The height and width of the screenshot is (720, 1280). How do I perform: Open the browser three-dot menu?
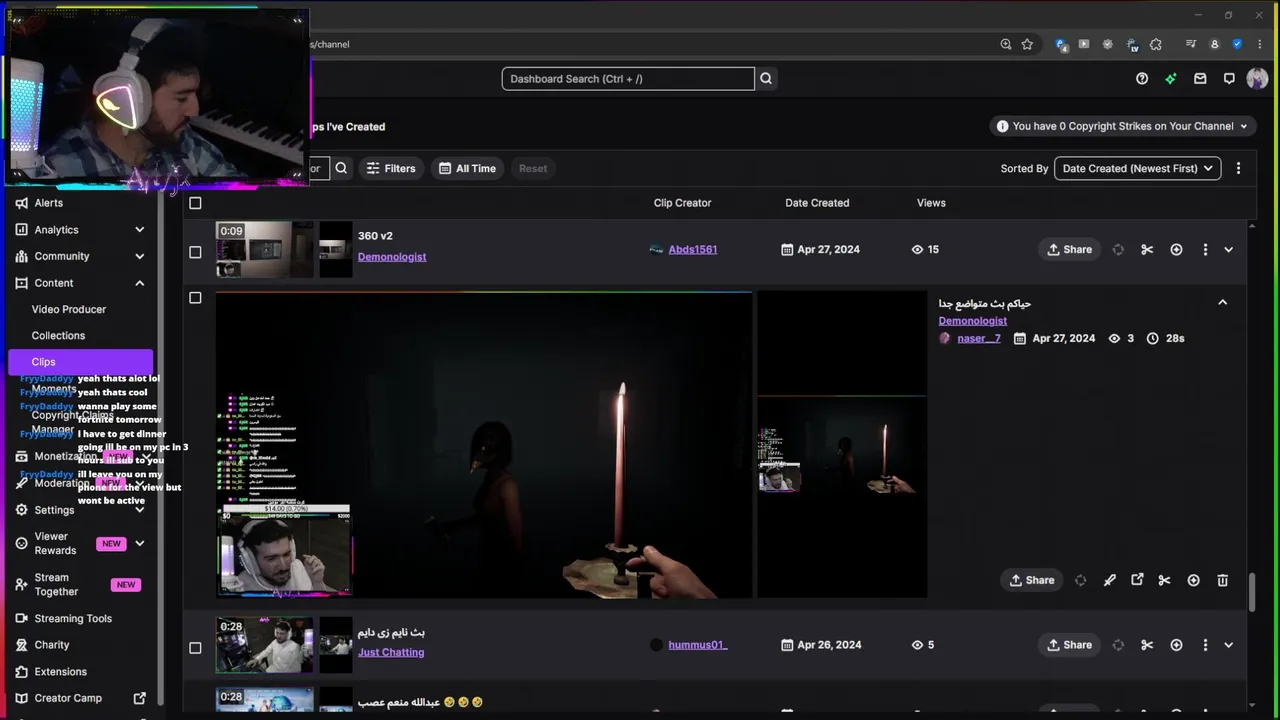(x=1260, y=44)
